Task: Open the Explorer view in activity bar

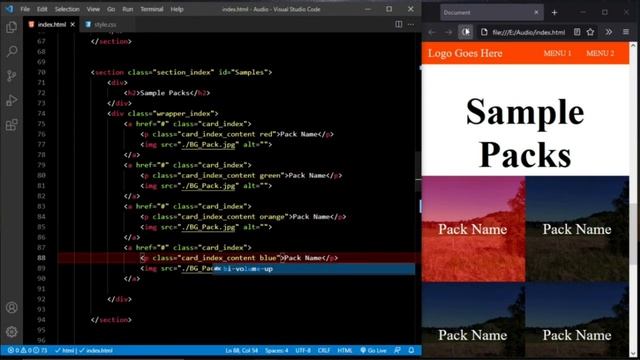Action: (11, 27)
